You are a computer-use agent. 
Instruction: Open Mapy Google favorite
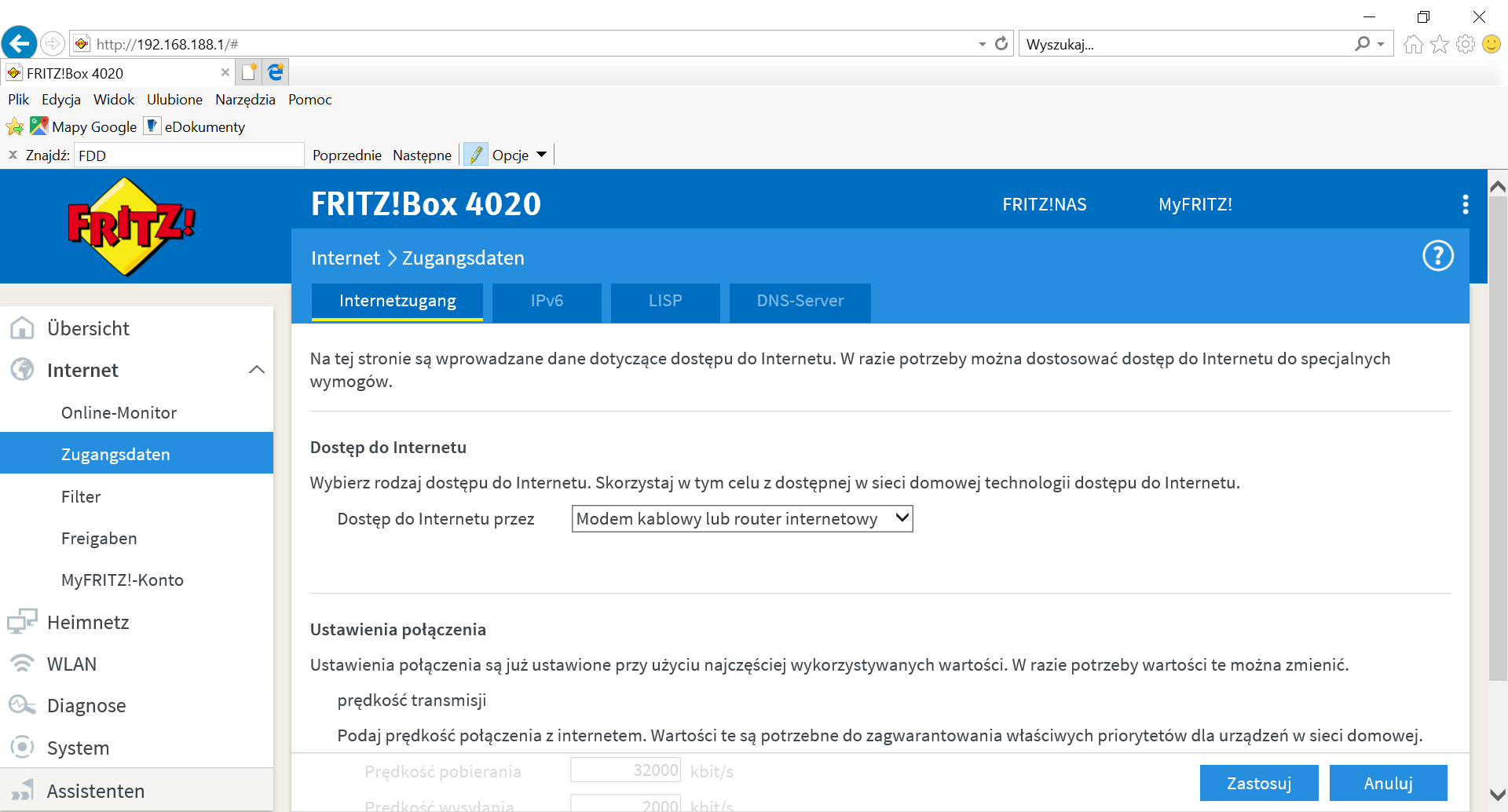point(83,126)
